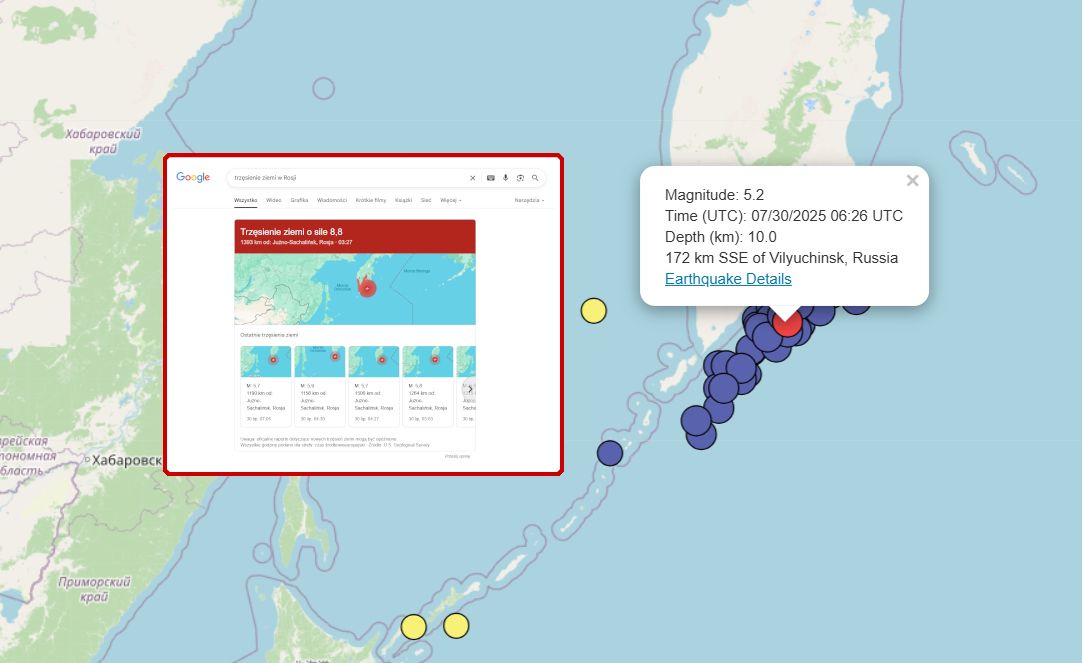
Task: Click the isolated blue marker near the Kuril Islands
Action: 610,453
